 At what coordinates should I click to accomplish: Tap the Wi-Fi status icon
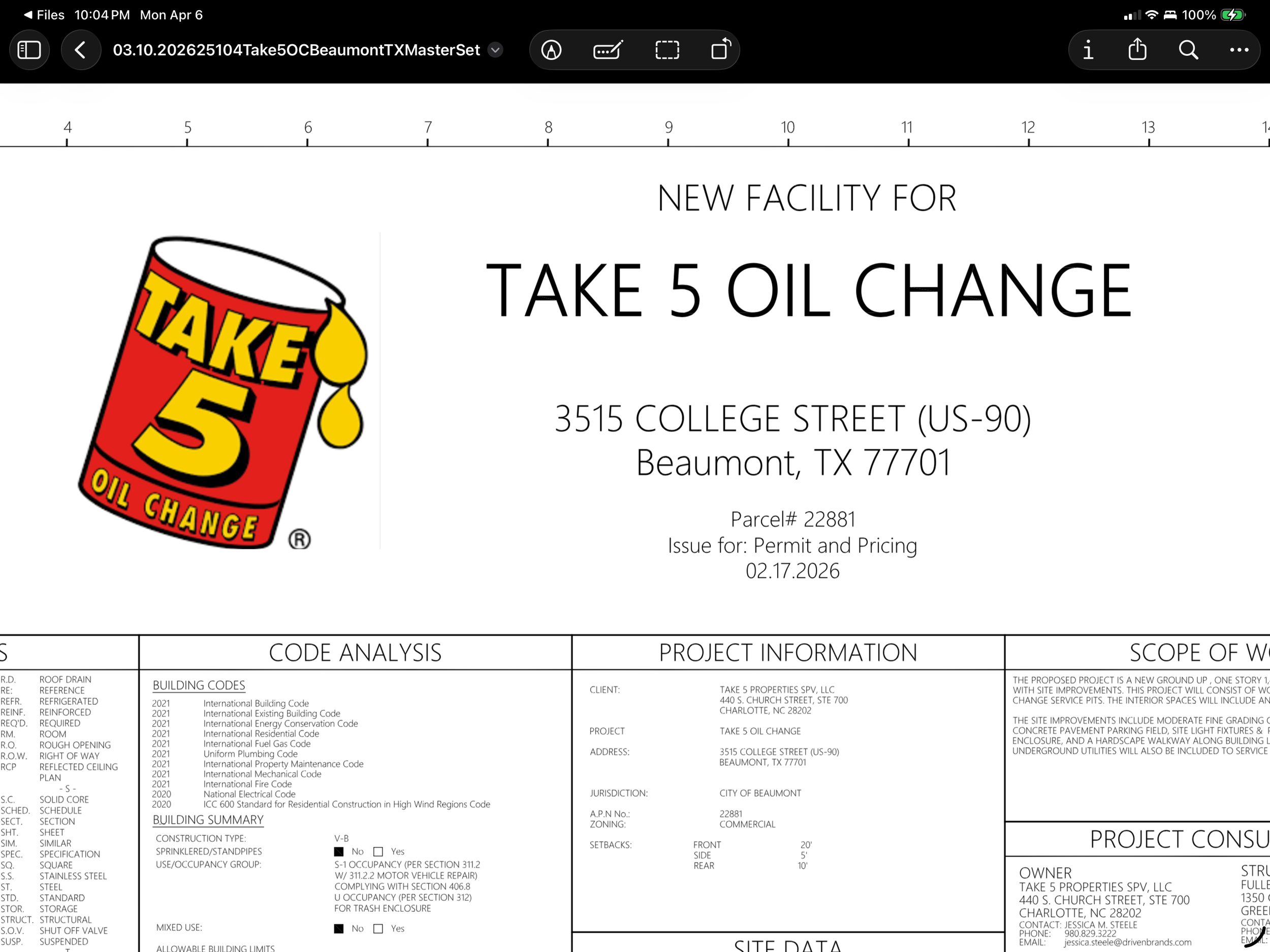pyautogui.click(x=1151, y=15)
